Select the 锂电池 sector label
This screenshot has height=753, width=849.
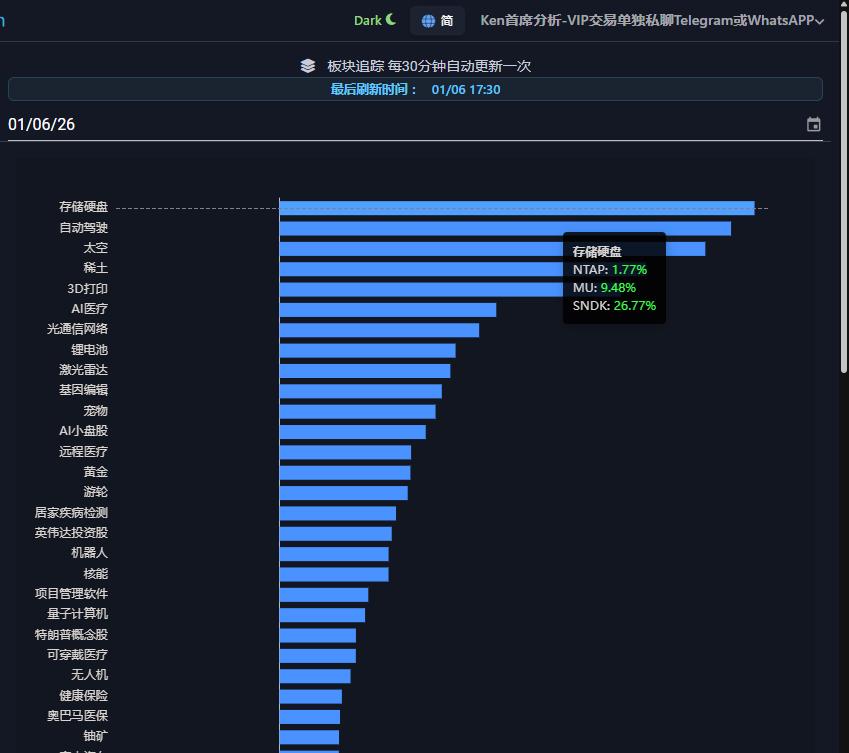point(89,350)
